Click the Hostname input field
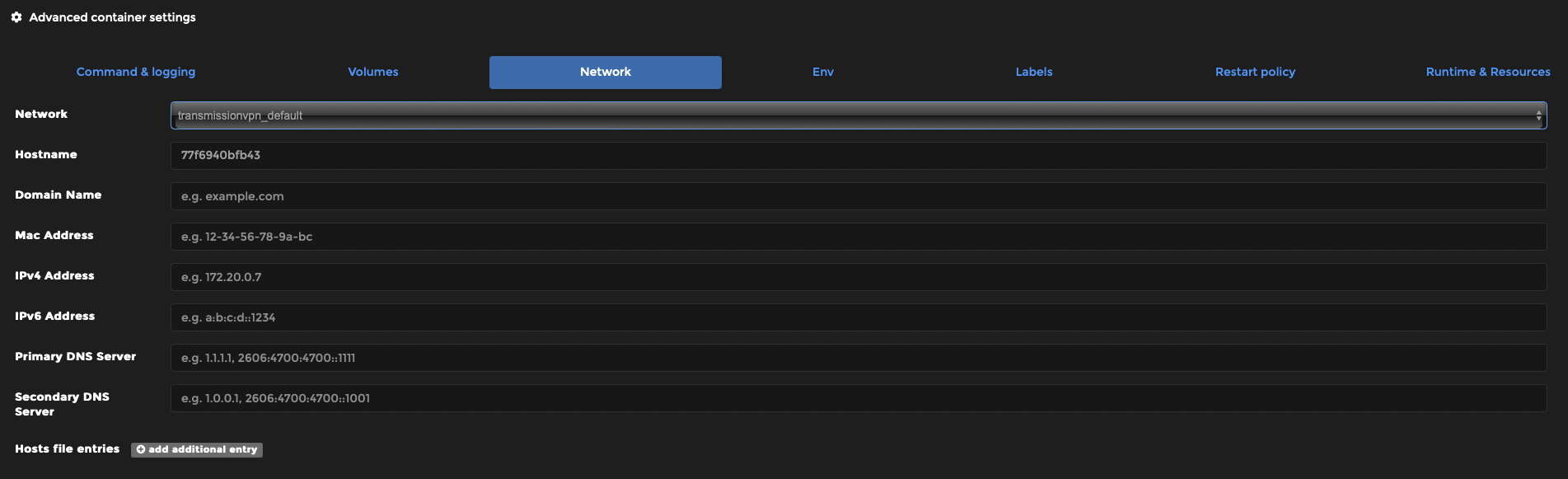This screenshot has height=479, width=1568. coord(859,156)
